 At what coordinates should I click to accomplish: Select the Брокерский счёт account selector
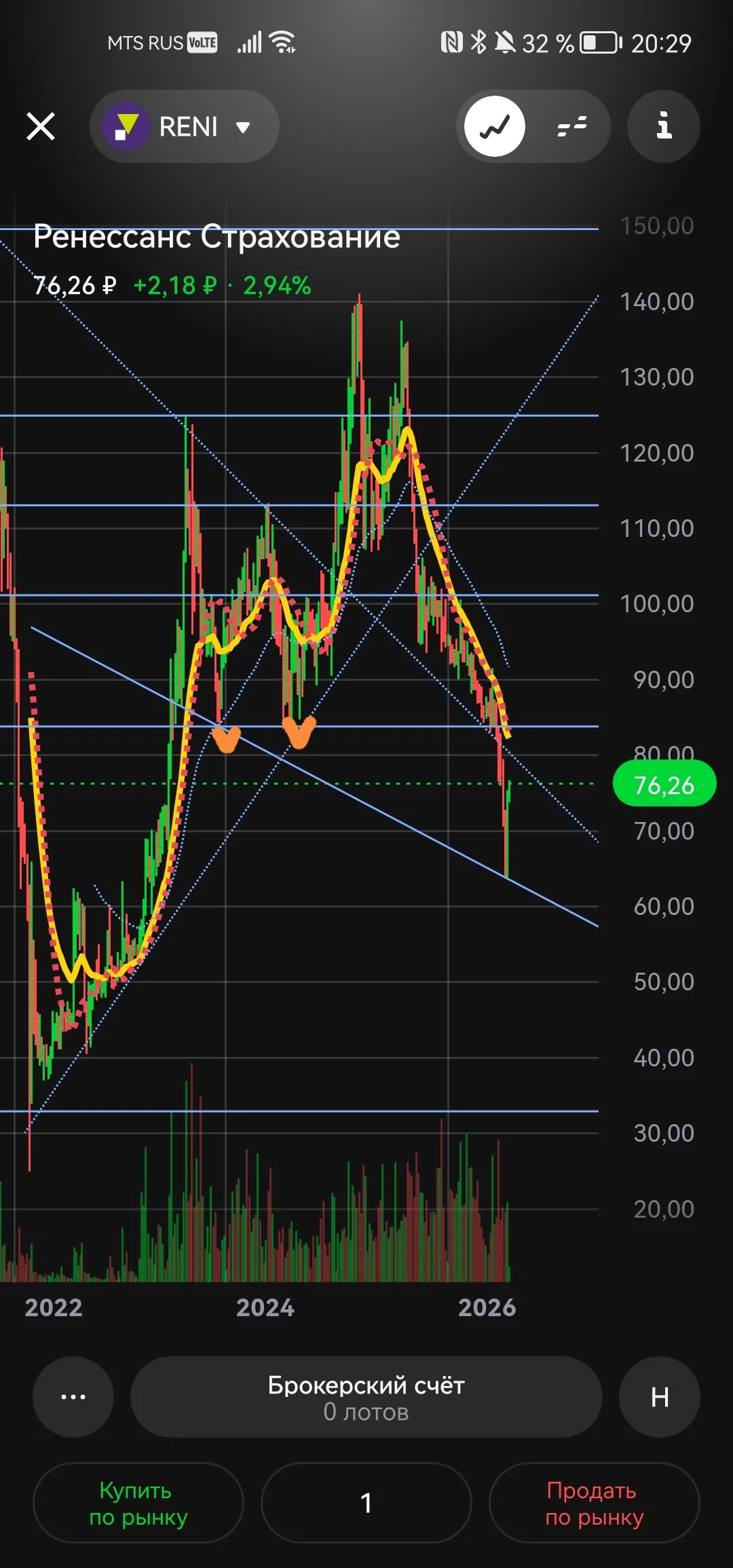[x=366, y=1397]
